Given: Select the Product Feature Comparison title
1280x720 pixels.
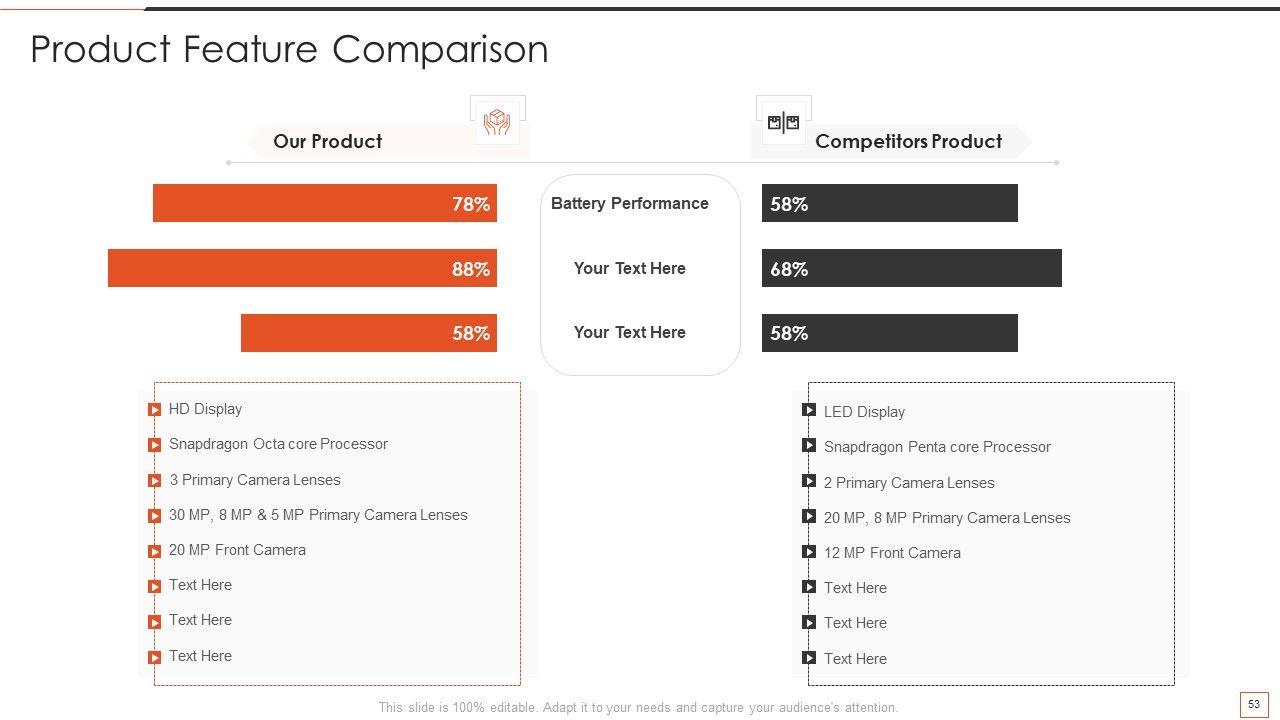Looking at the screenshot, I should click(290, 49).
